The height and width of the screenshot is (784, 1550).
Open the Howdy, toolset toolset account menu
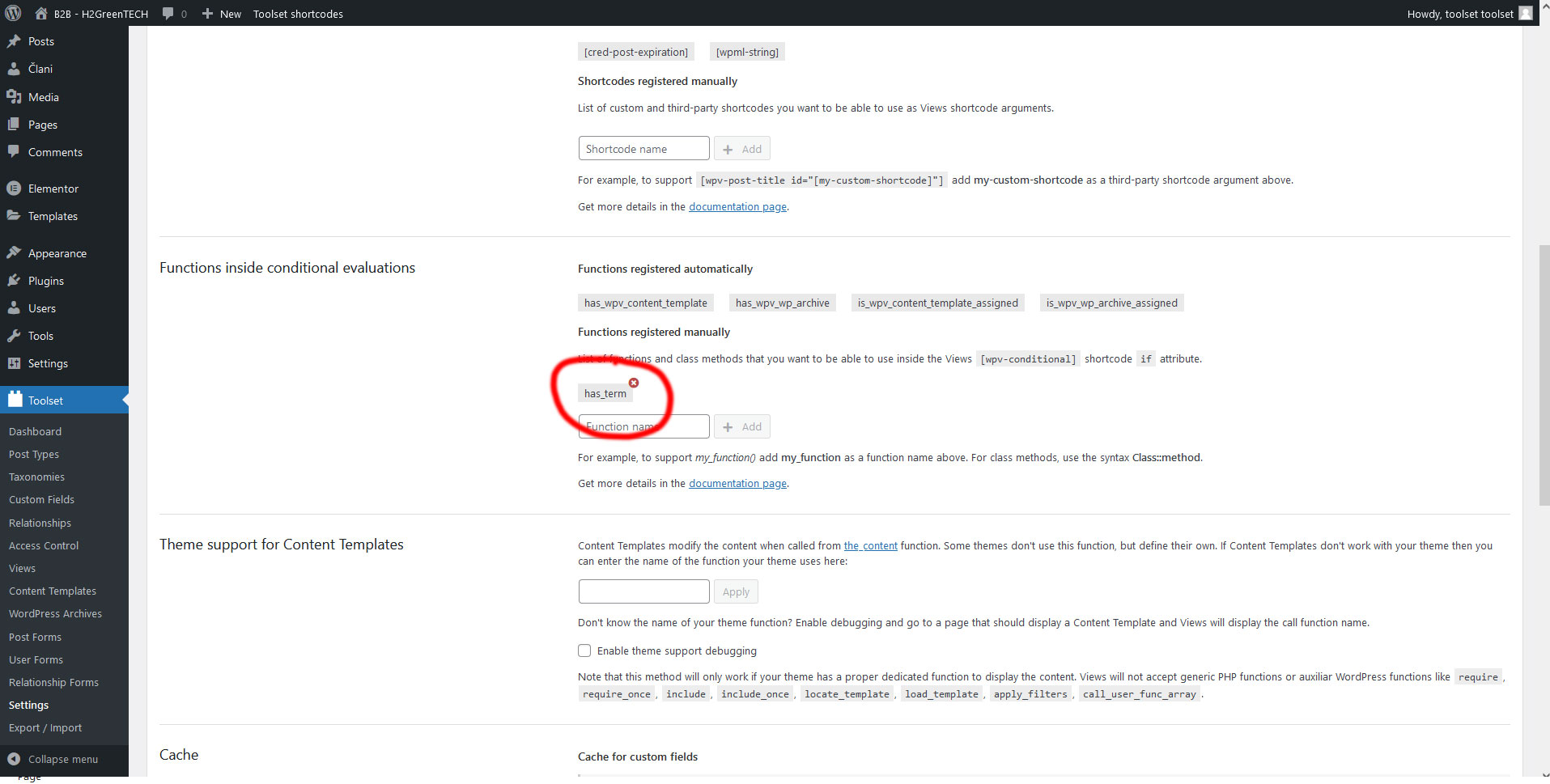[x=1469, y=14]
